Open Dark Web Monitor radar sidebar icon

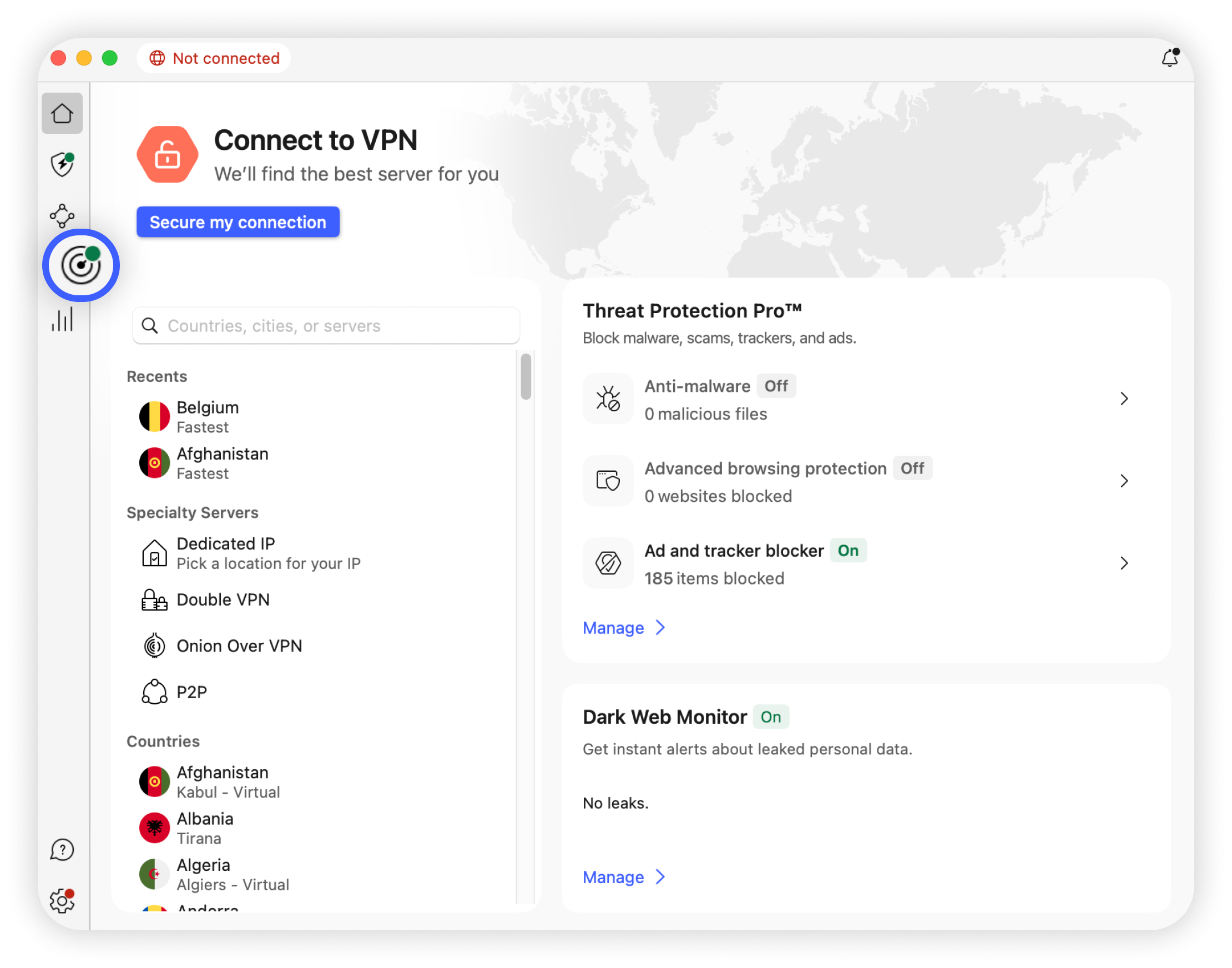coord(81,265)
